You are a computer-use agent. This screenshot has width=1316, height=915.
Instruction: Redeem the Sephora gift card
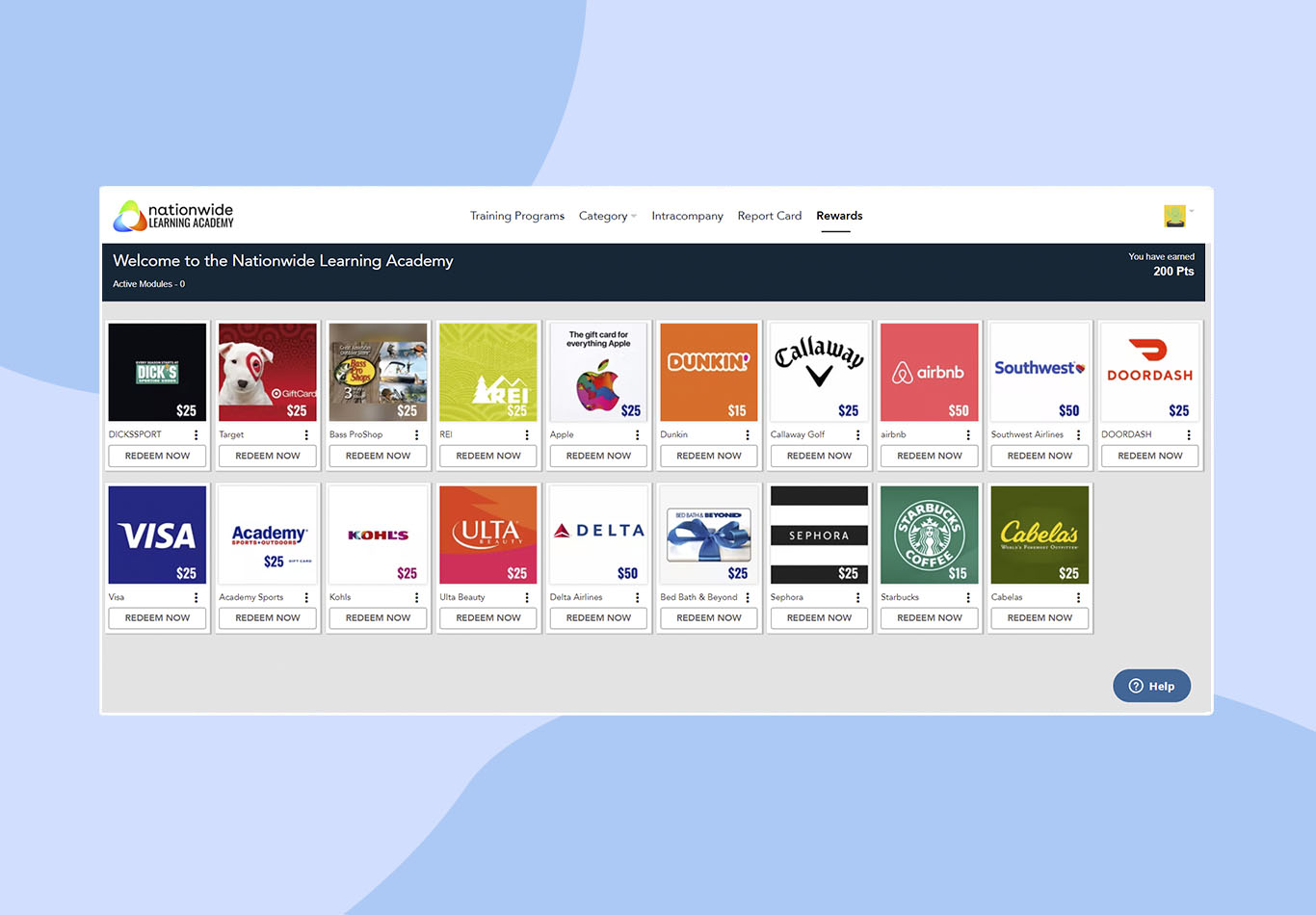(x=819, y=618)
